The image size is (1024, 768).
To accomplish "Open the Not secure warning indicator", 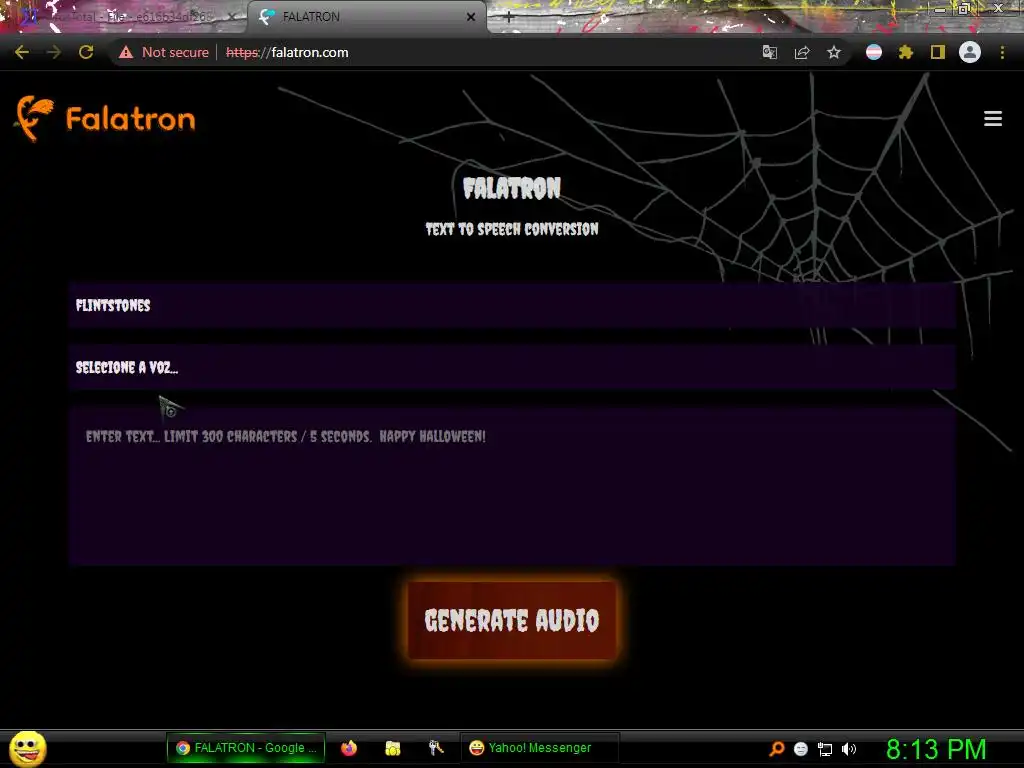I will coord(164,52).
